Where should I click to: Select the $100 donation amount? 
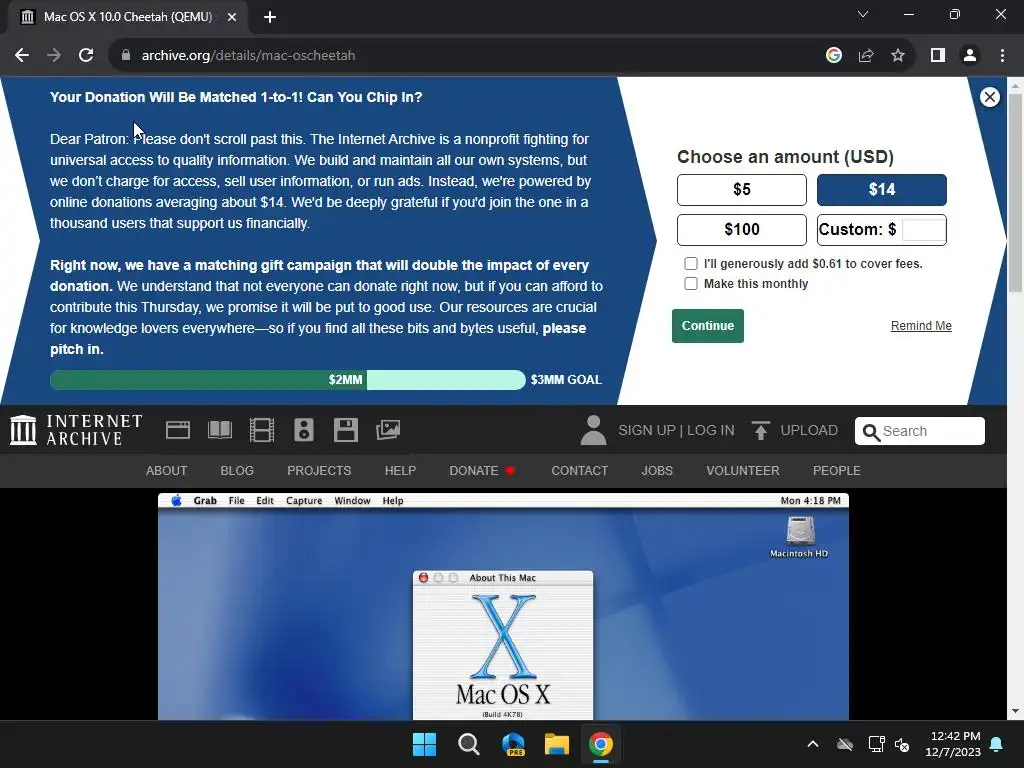tap(742, 230)
